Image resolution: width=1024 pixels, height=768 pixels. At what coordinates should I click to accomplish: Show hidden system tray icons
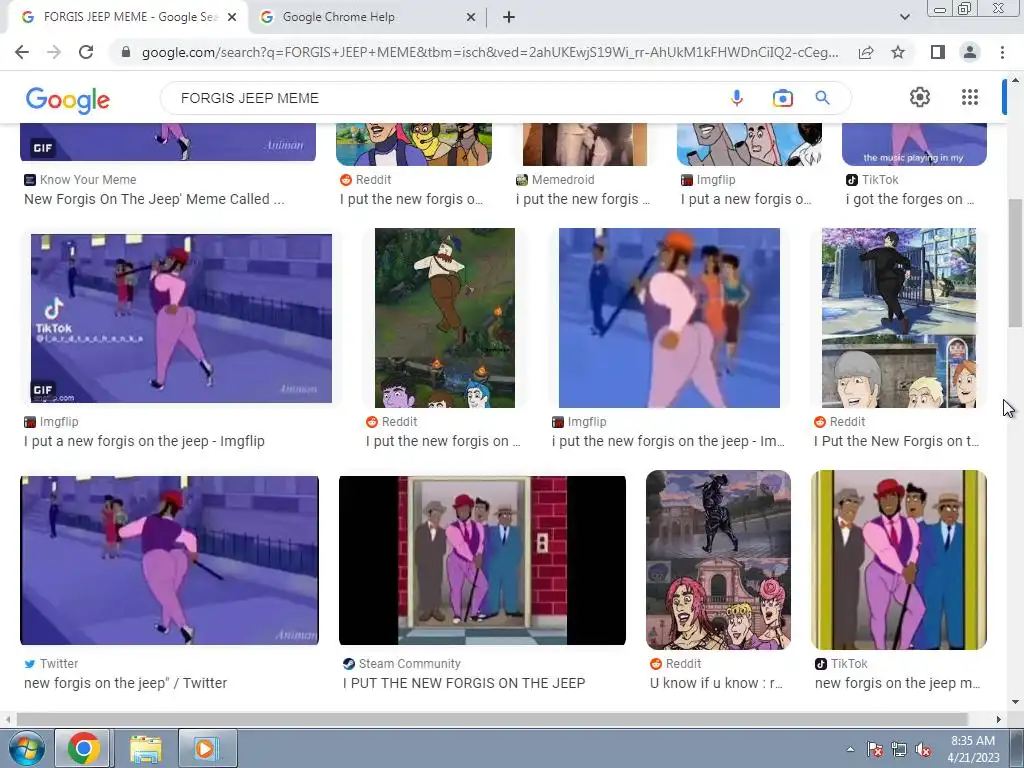point(850,749)
